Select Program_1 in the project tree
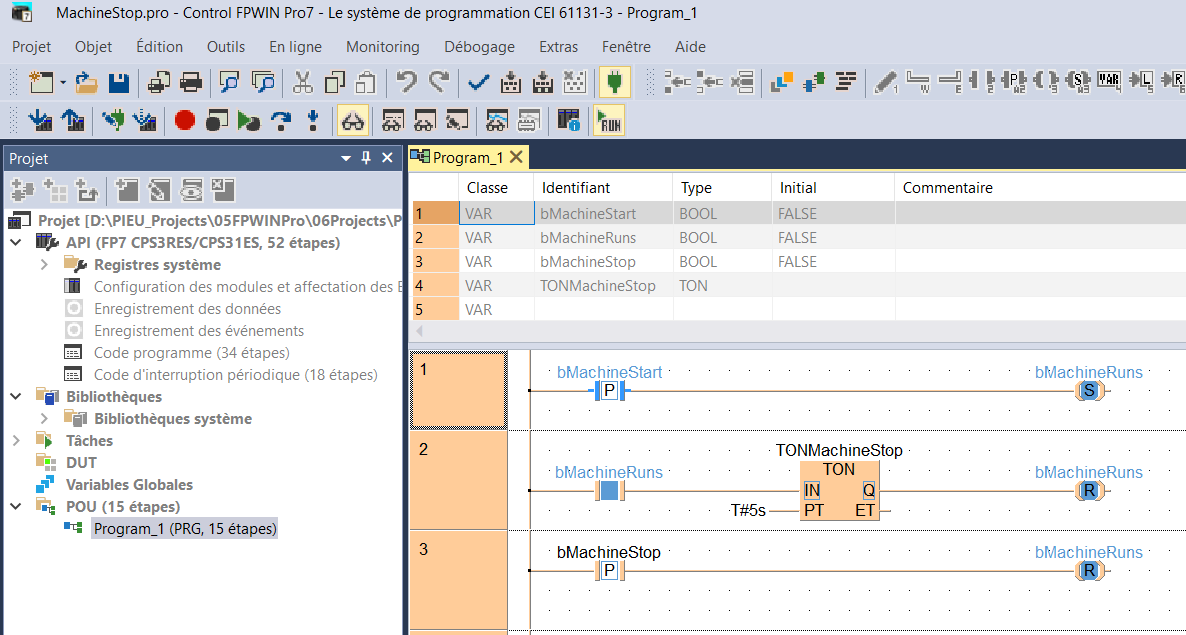 [184, 528]
